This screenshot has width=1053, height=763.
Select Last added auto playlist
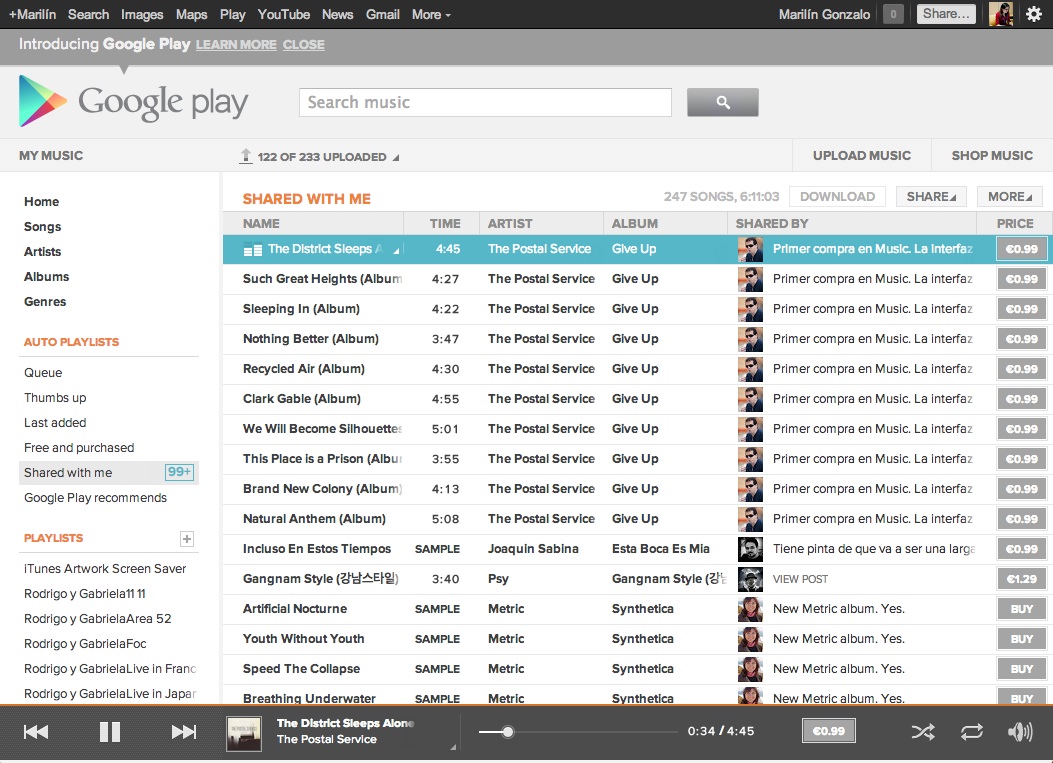coord(55,422)
